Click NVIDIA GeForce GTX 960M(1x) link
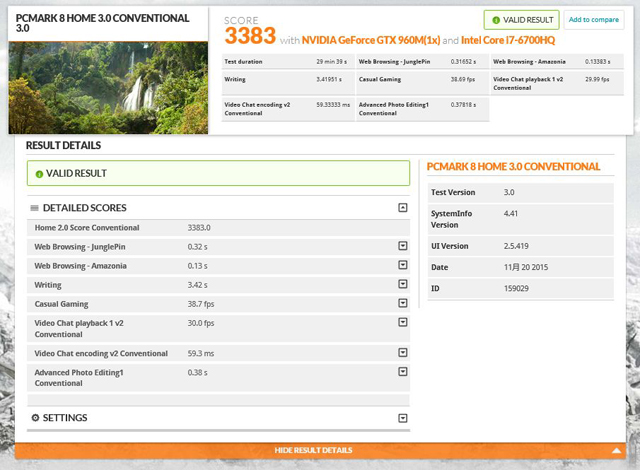640x470 pixels. (x=371, y=40)
